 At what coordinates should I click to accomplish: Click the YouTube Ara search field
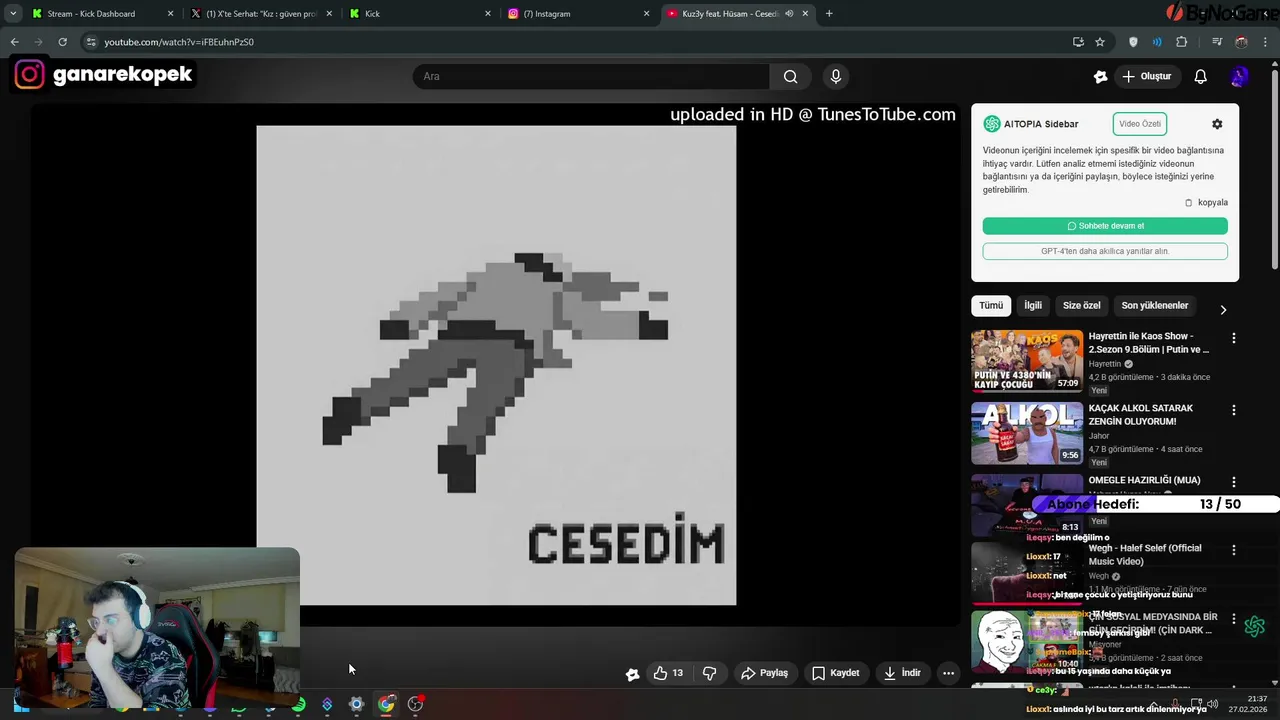point(591,76)
